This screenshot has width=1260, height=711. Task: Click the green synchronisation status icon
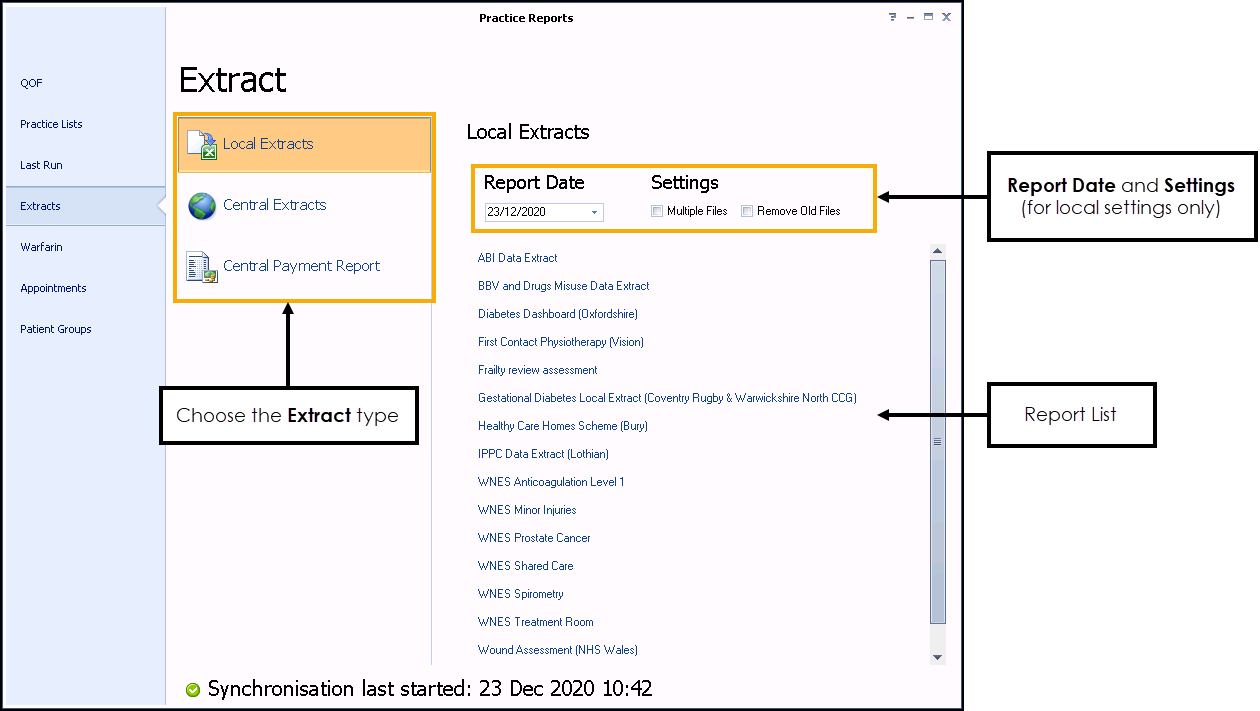(193, 690)
